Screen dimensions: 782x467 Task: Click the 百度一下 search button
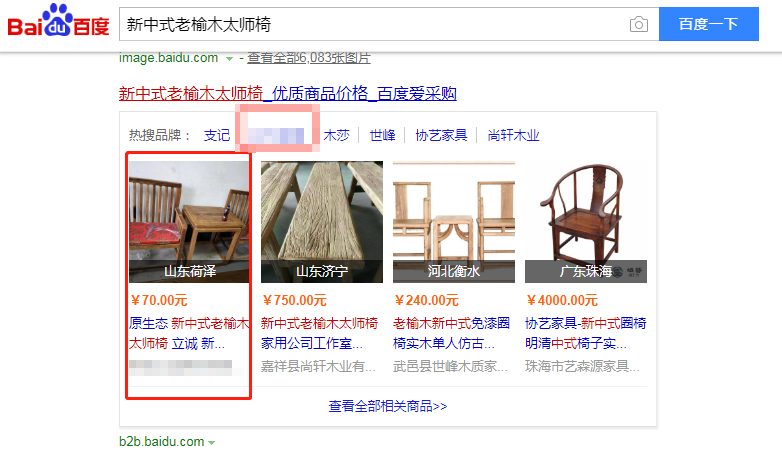click(709, 24)
